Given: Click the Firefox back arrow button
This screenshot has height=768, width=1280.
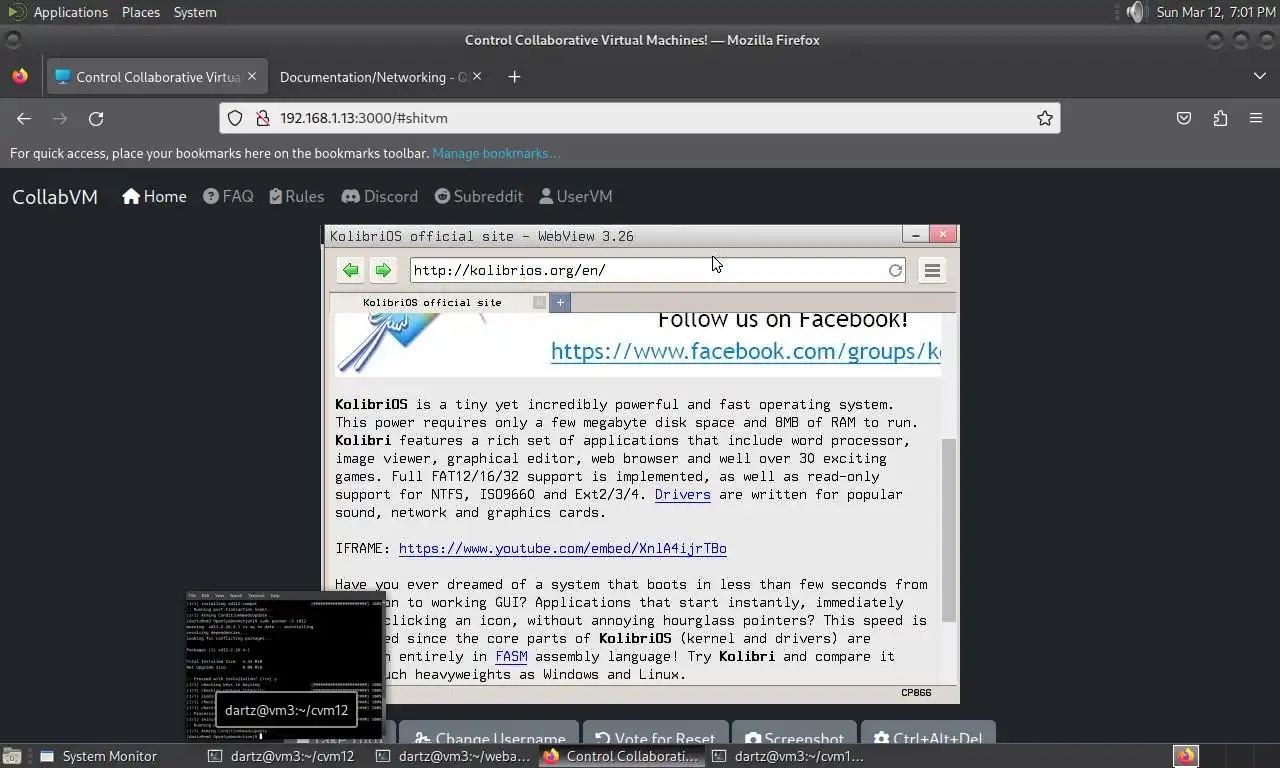Looking at the screenshot, I should [24, 118].
